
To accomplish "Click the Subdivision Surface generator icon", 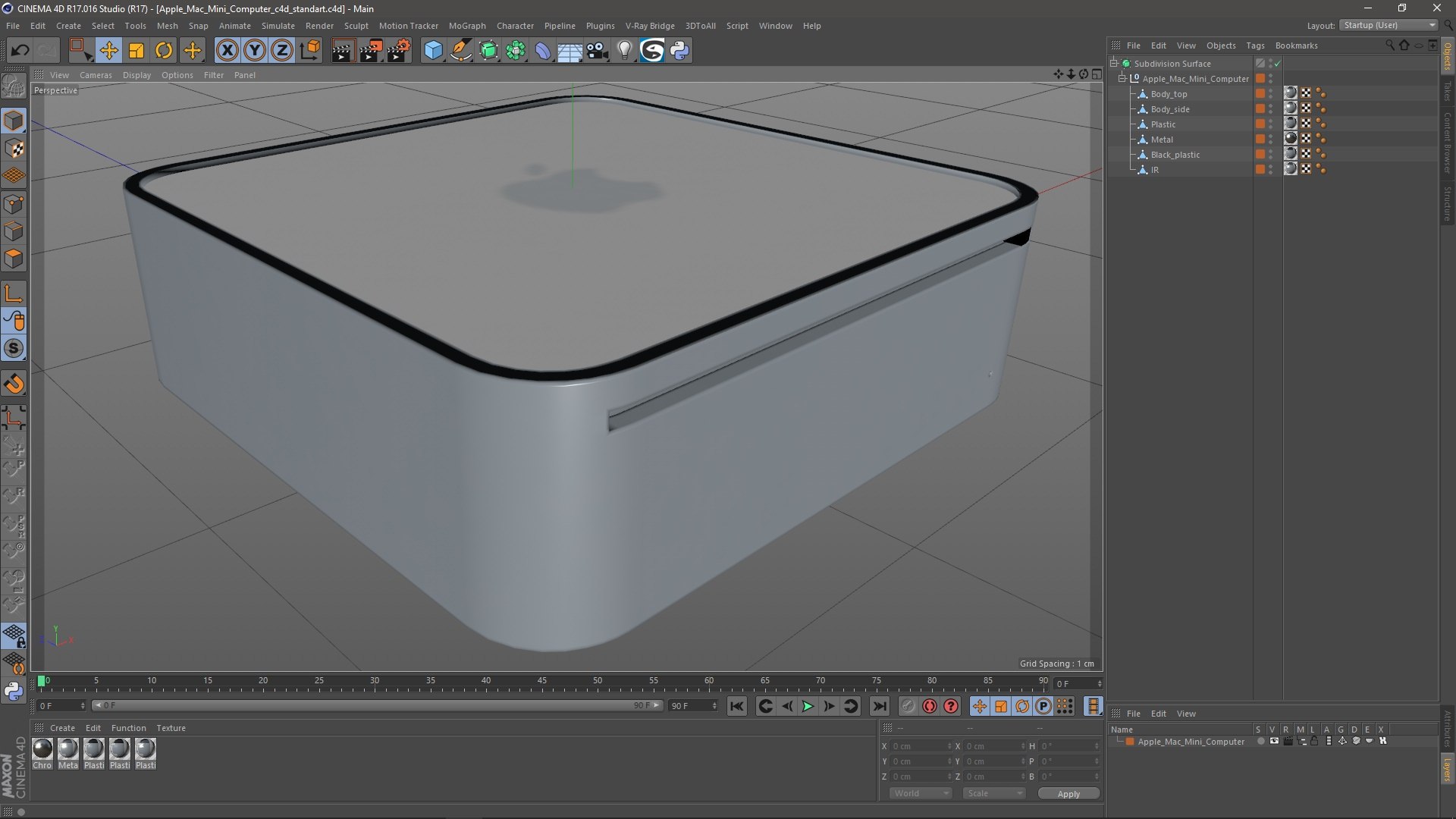I will click(x=489, y=51).
